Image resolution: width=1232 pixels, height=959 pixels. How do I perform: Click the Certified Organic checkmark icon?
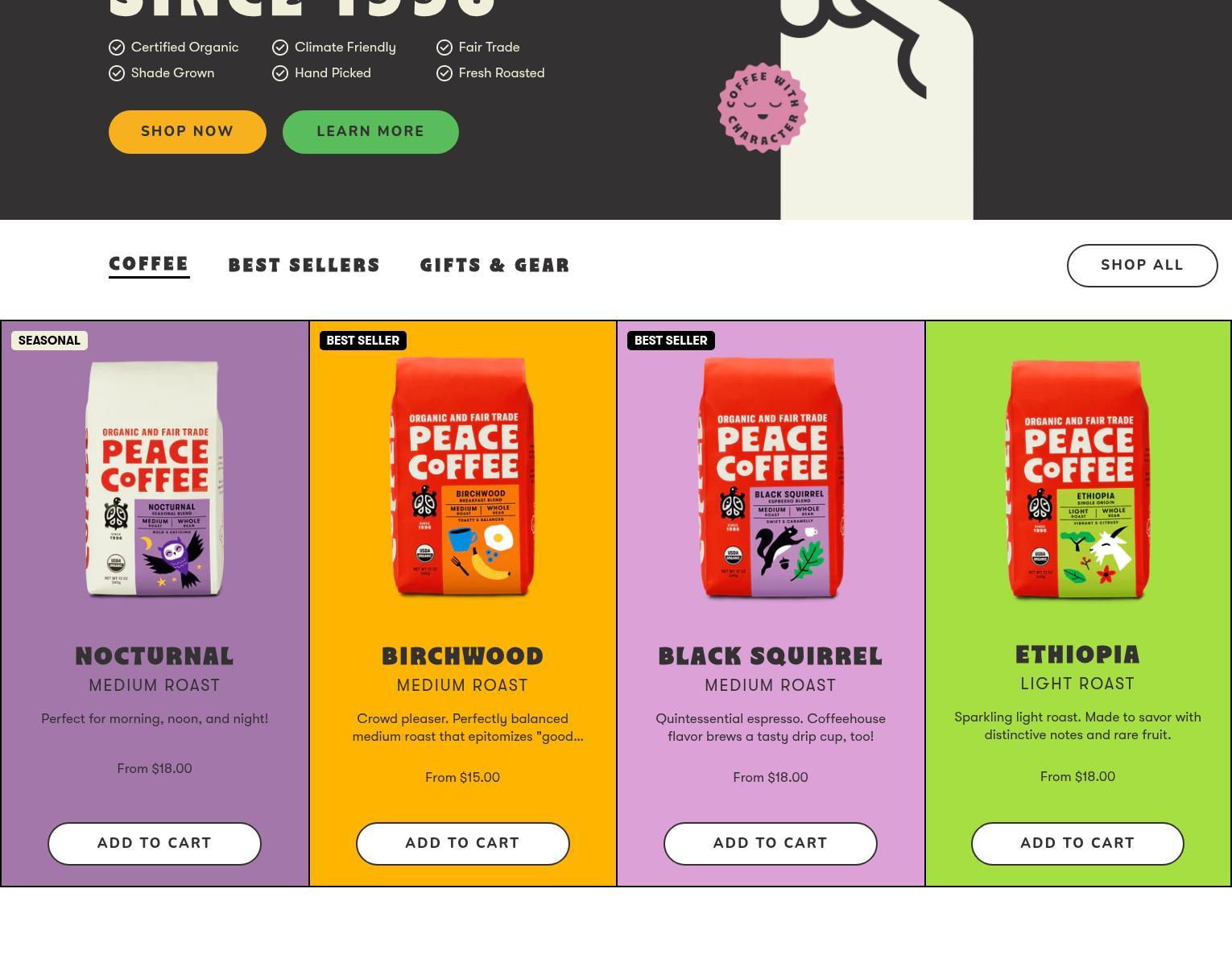(117, 48)
